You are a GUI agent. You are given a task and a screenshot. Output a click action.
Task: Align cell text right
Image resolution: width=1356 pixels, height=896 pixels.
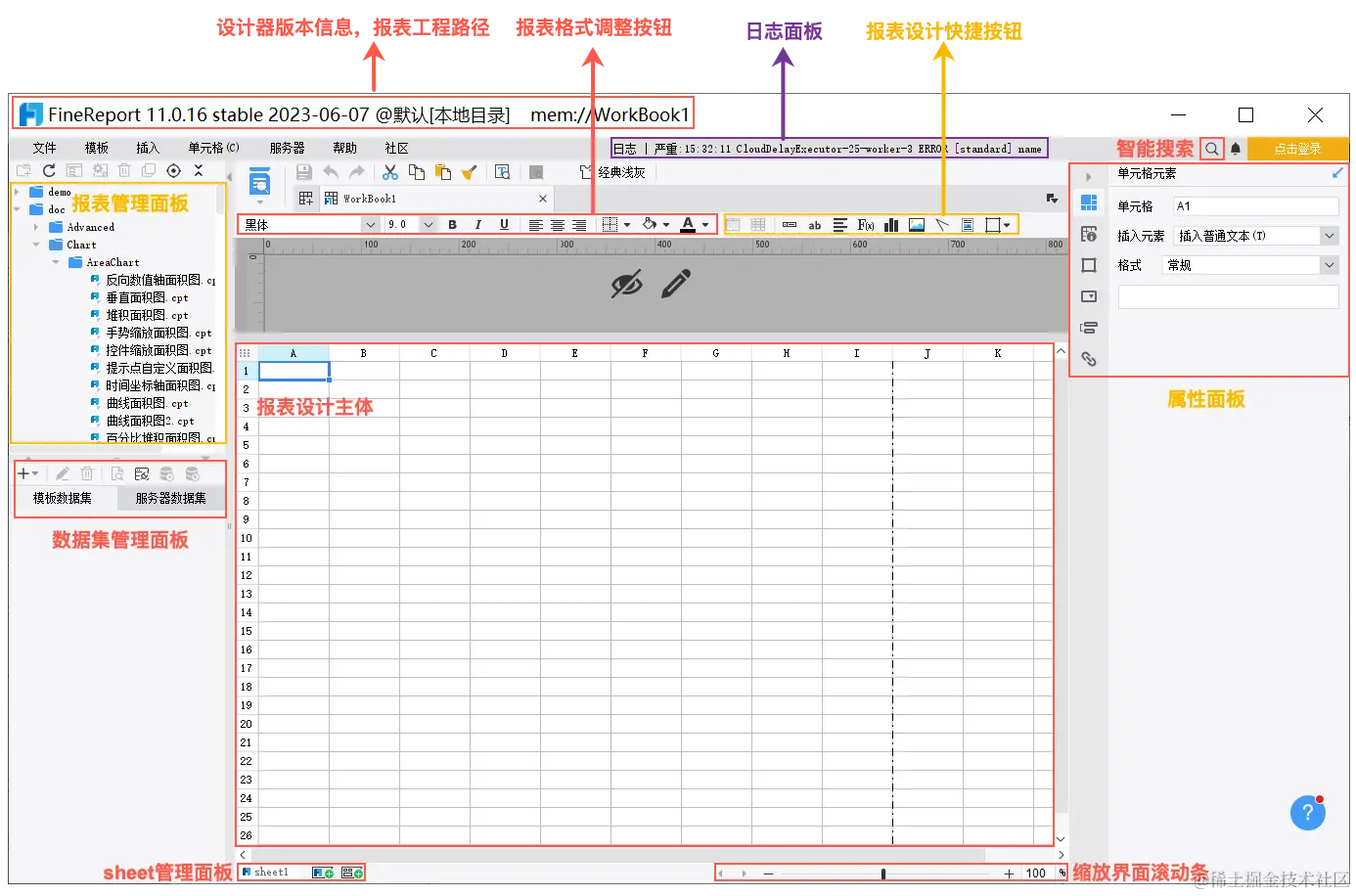[579, 225]
